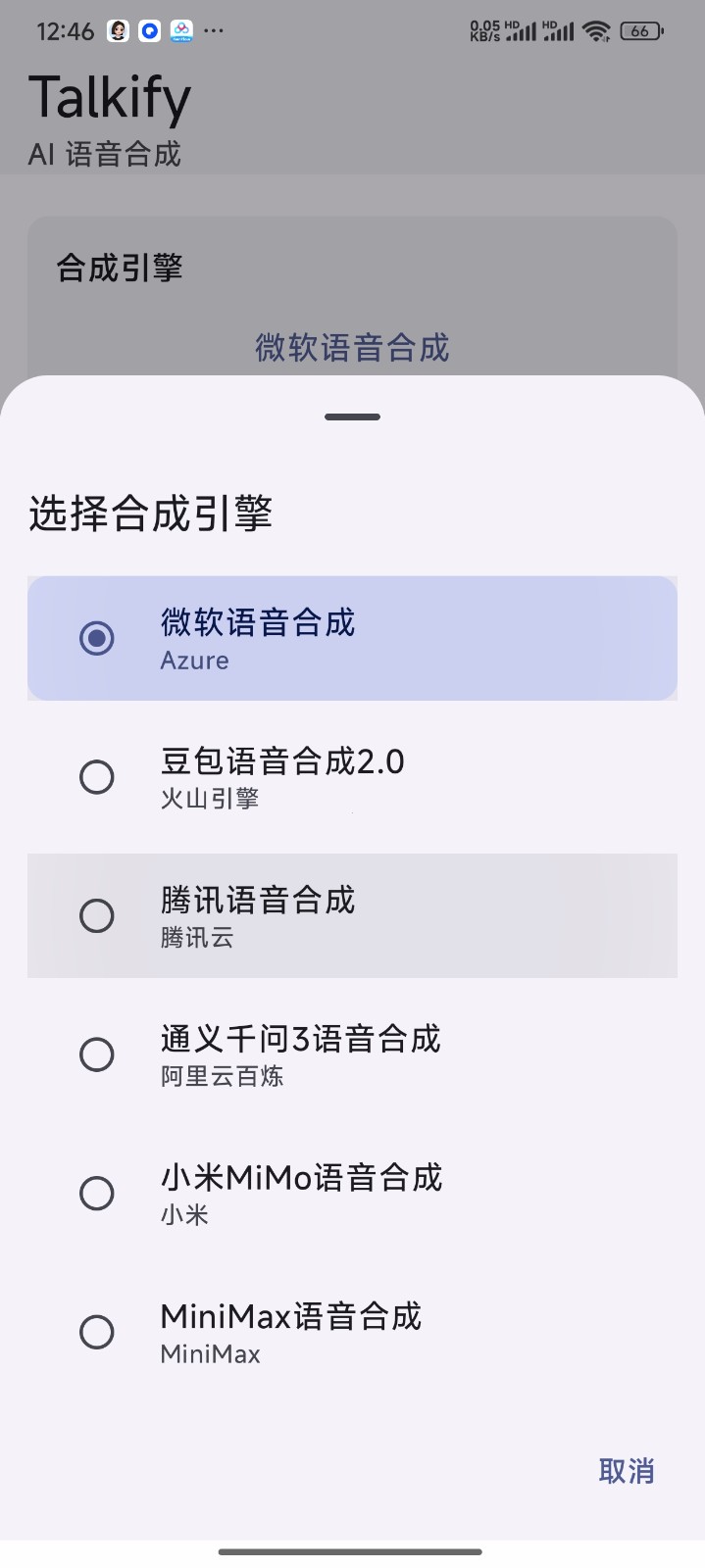
Task: Select MiniMax语音合成 option
Action: tap(96, 1332)
